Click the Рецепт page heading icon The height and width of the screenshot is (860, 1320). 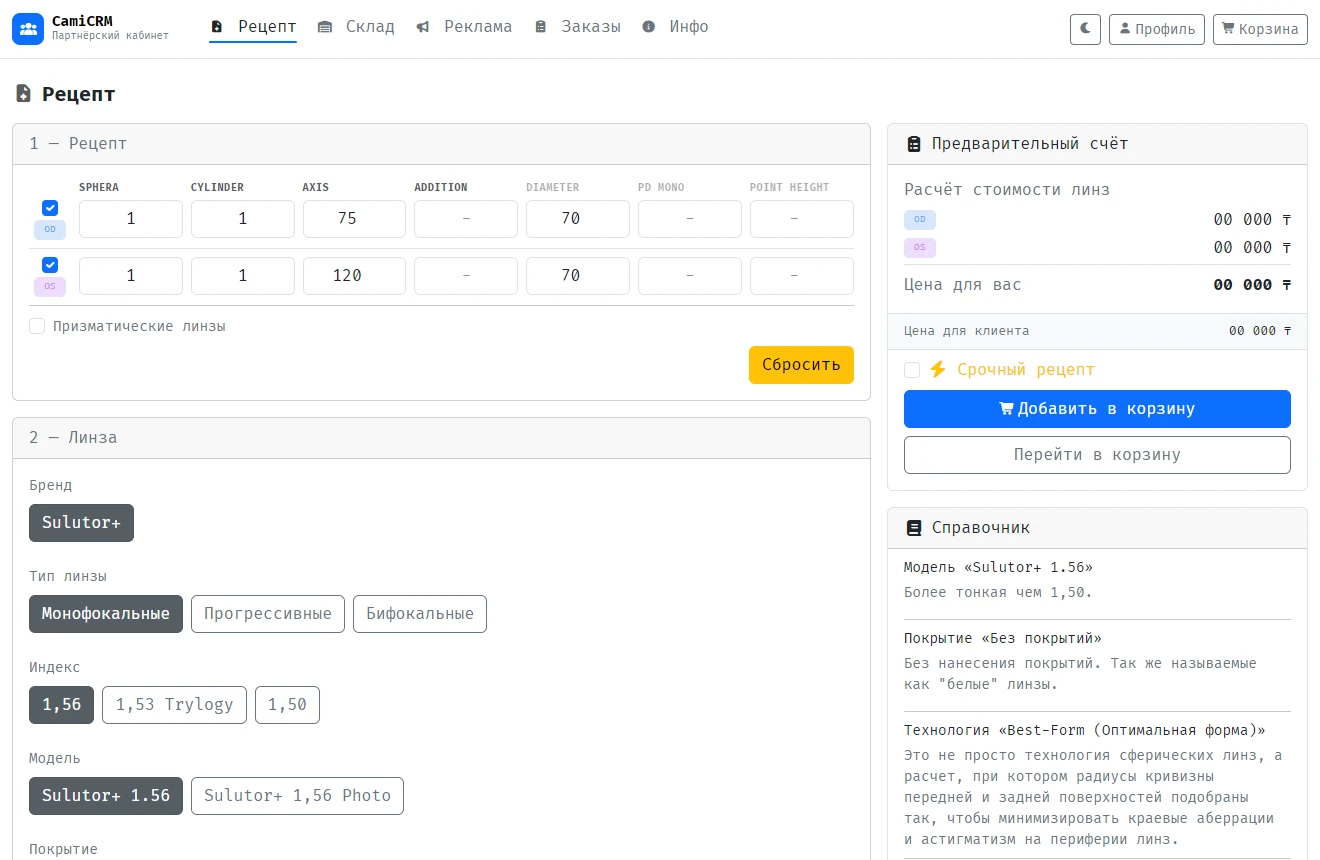23,95
